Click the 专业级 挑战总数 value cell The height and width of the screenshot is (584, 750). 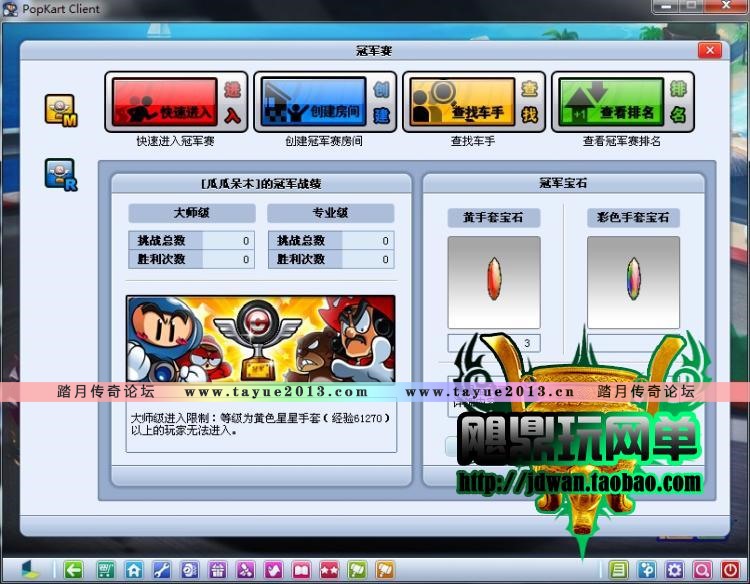pos(368,241)
